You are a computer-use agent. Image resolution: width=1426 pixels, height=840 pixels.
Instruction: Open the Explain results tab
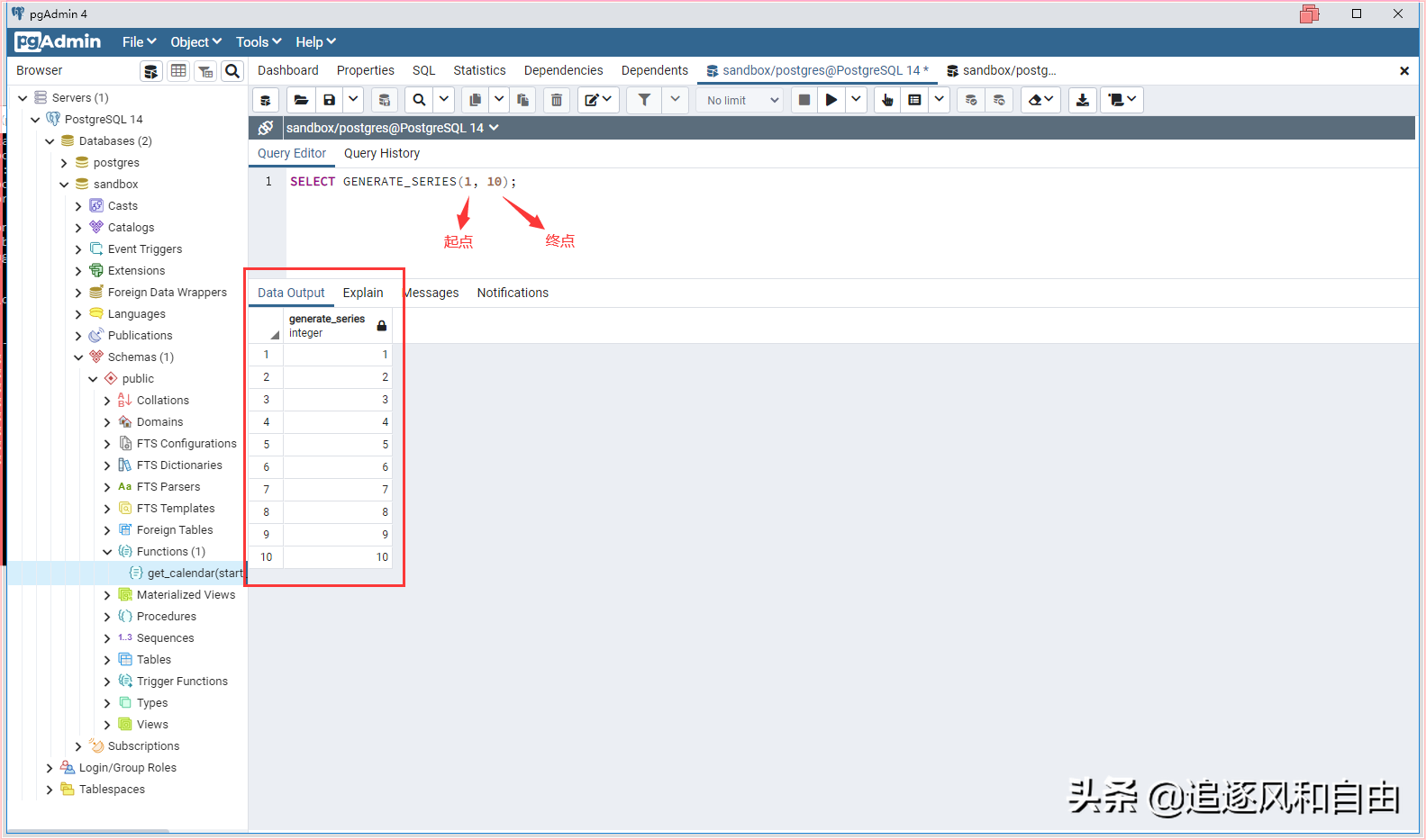coord(363,293)
